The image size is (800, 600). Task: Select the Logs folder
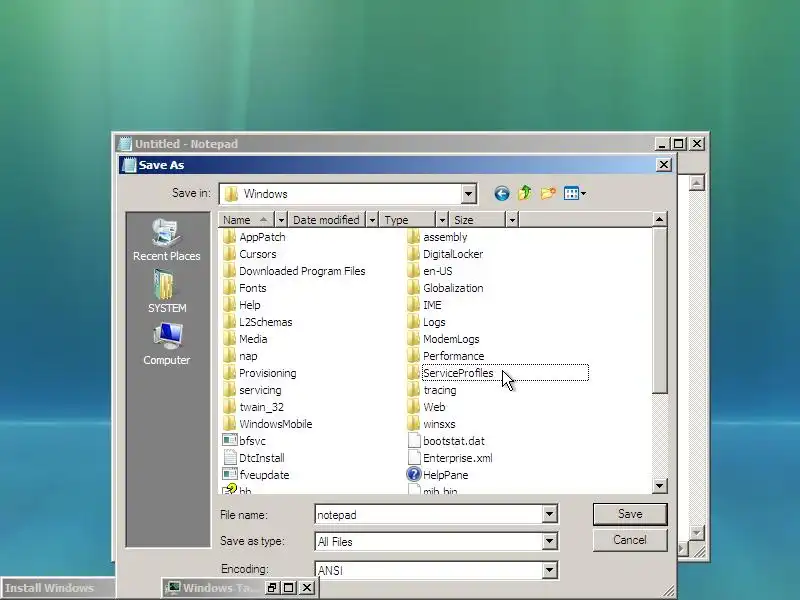pos(427,322)
